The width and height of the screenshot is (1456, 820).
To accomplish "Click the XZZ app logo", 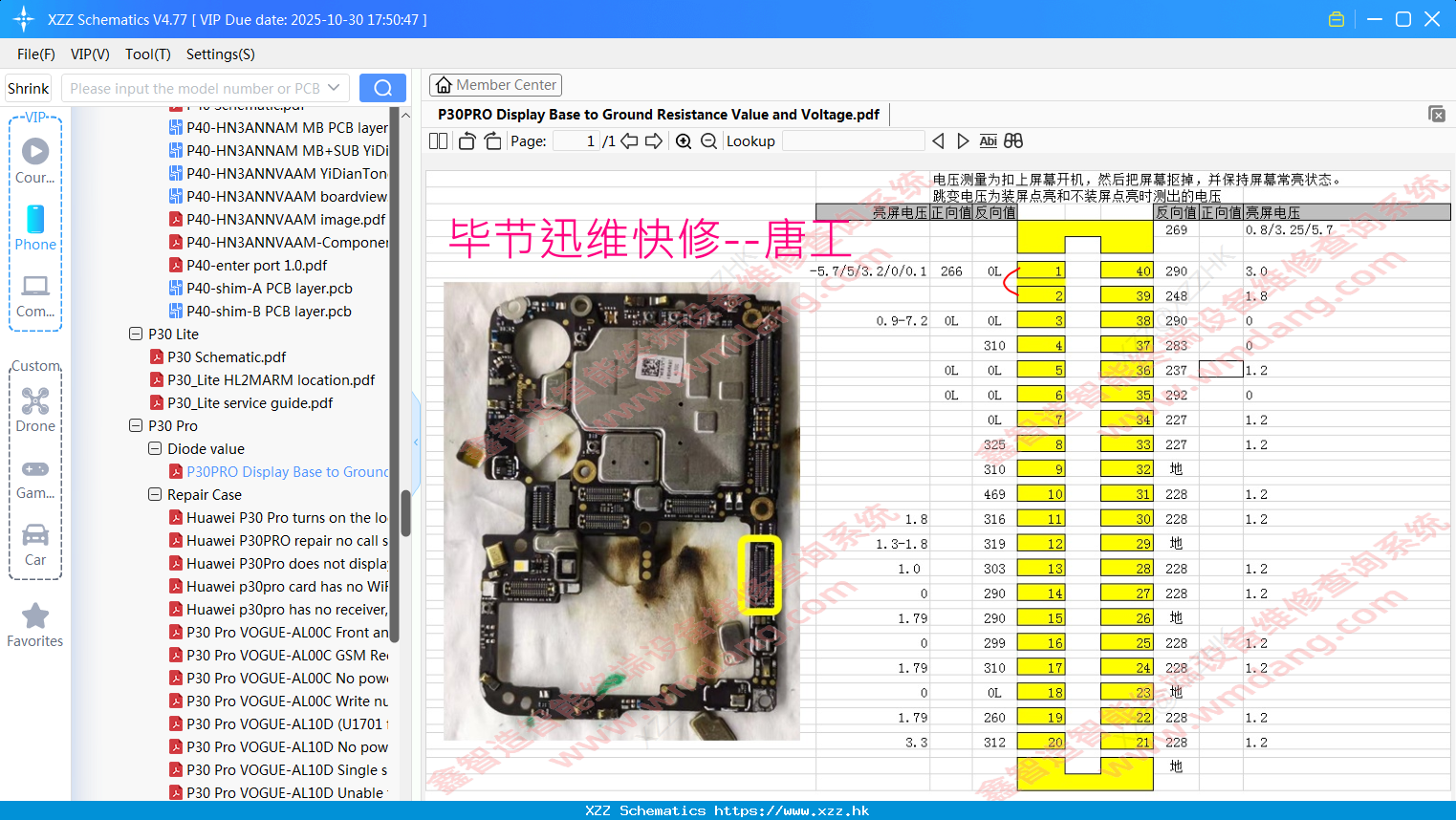I will 24,19.
